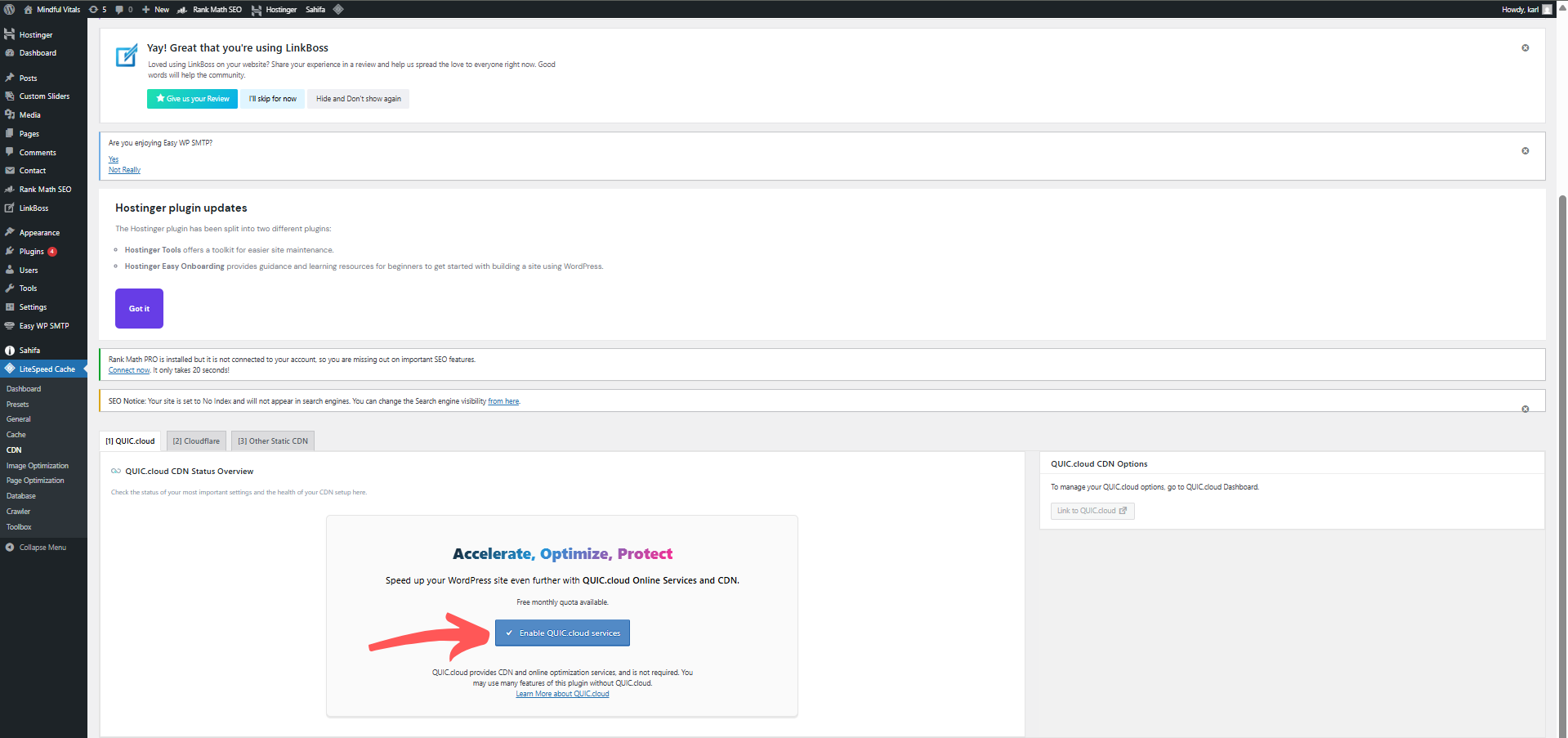Open Image Optimization submenu item
Viewport: 1568px width, 738px height.
38,466
